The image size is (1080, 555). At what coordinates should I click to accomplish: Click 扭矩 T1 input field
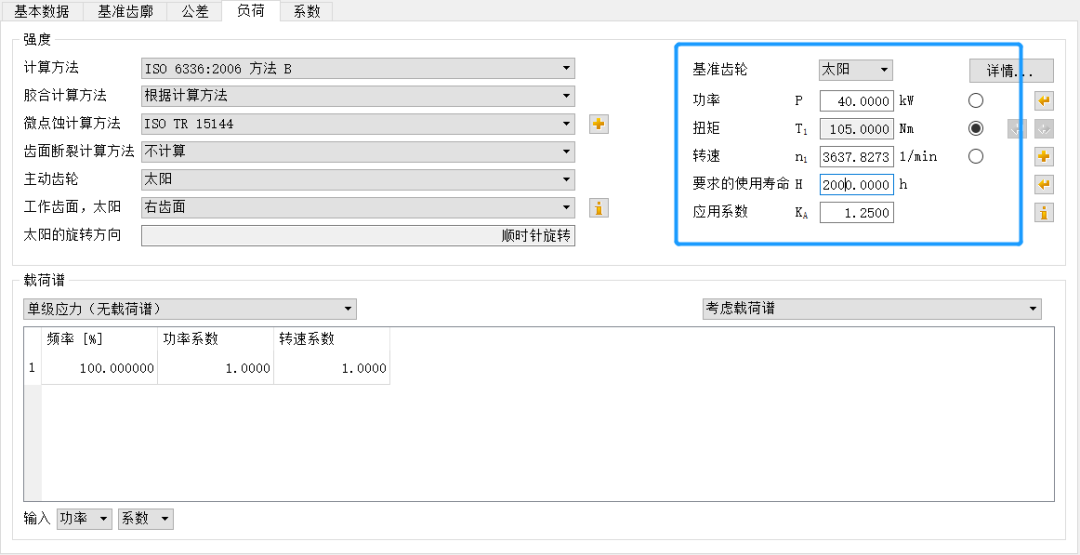(x=856, y=129)
